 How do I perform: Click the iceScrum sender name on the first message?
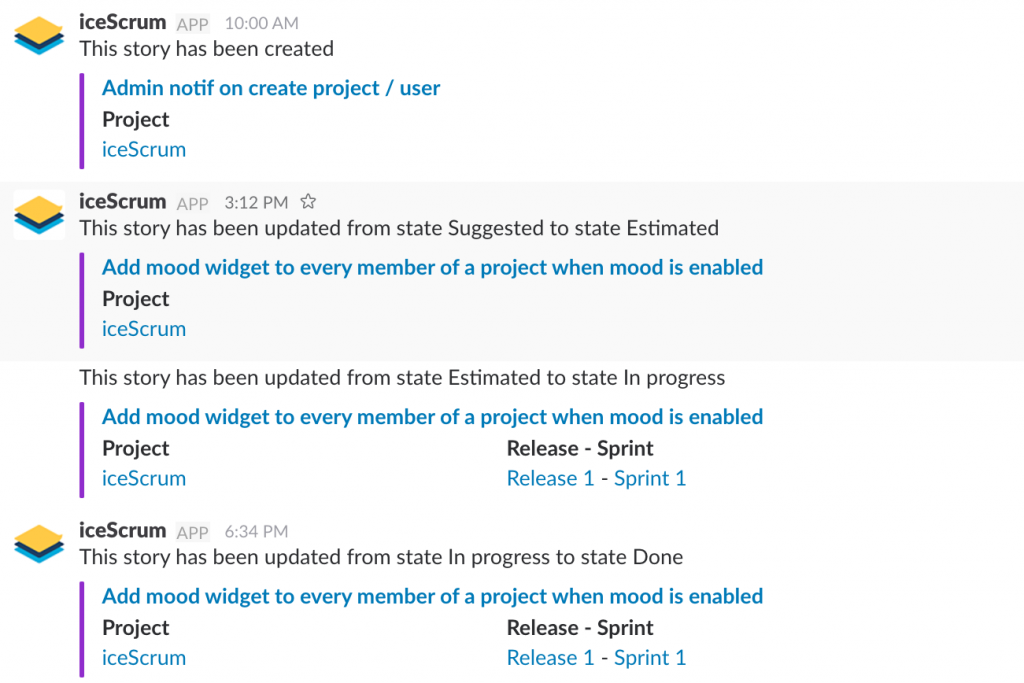pos(122,22)
